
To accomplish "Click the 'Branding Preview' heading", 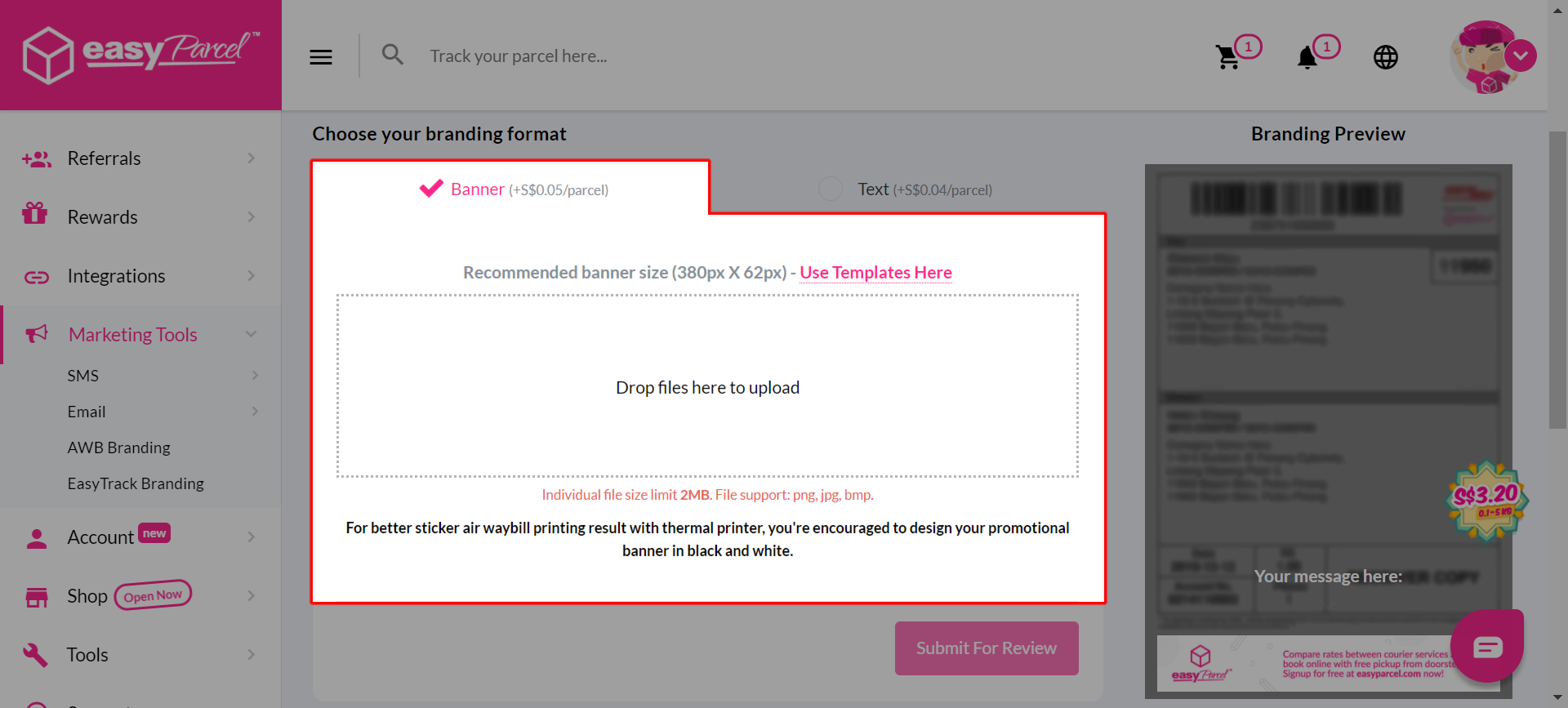I will pos(1328,134).
